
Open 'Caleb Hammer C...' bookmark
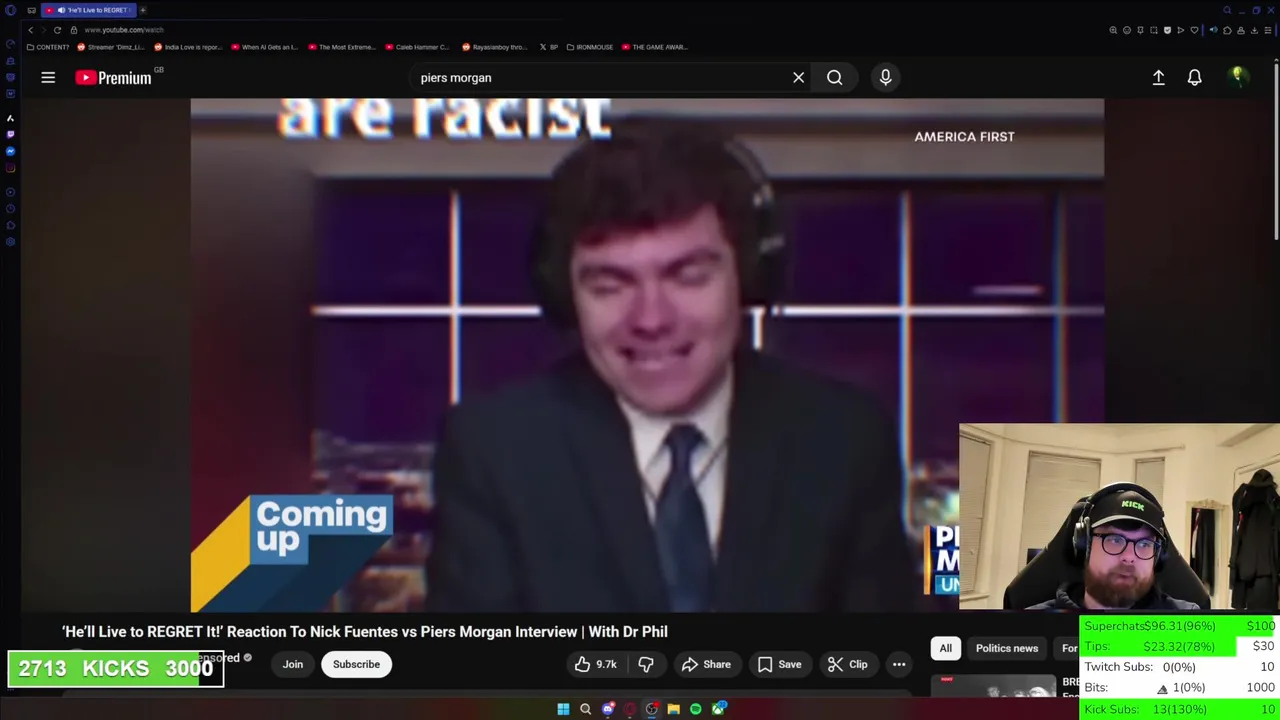coord(417,47)
